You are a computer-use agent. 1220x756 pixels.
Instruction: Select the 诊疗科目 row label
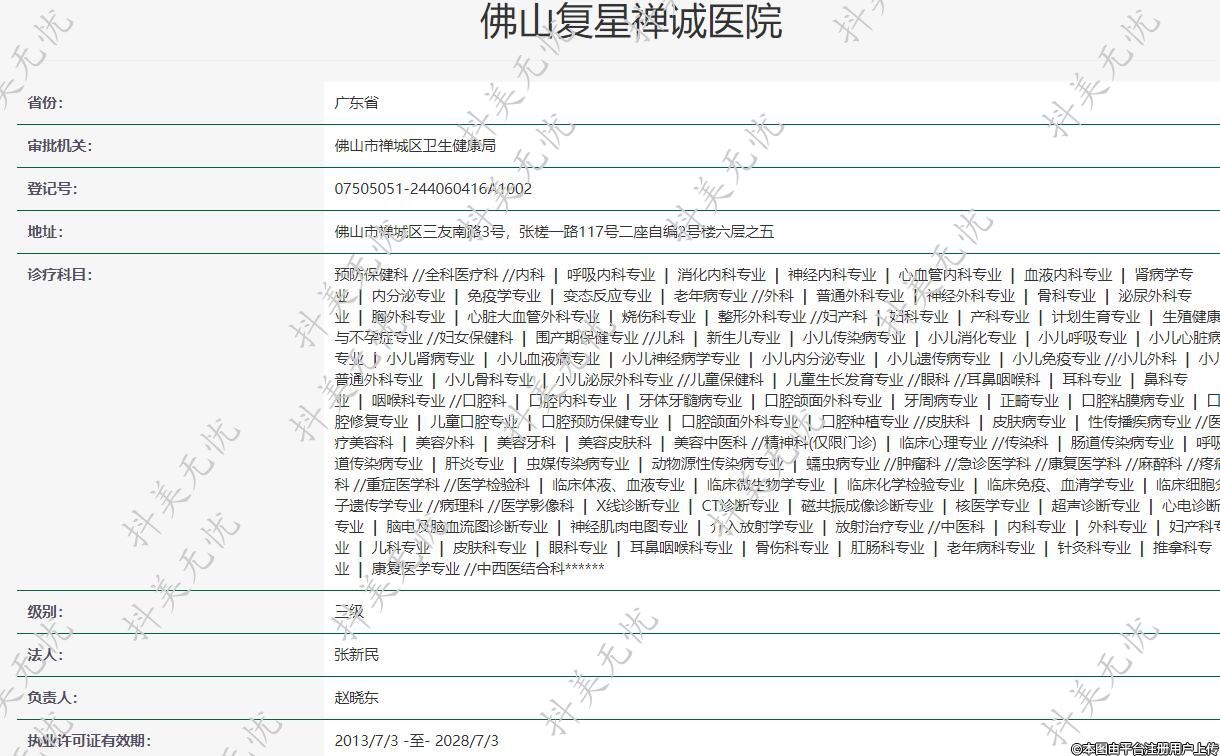tap(59, 275)
